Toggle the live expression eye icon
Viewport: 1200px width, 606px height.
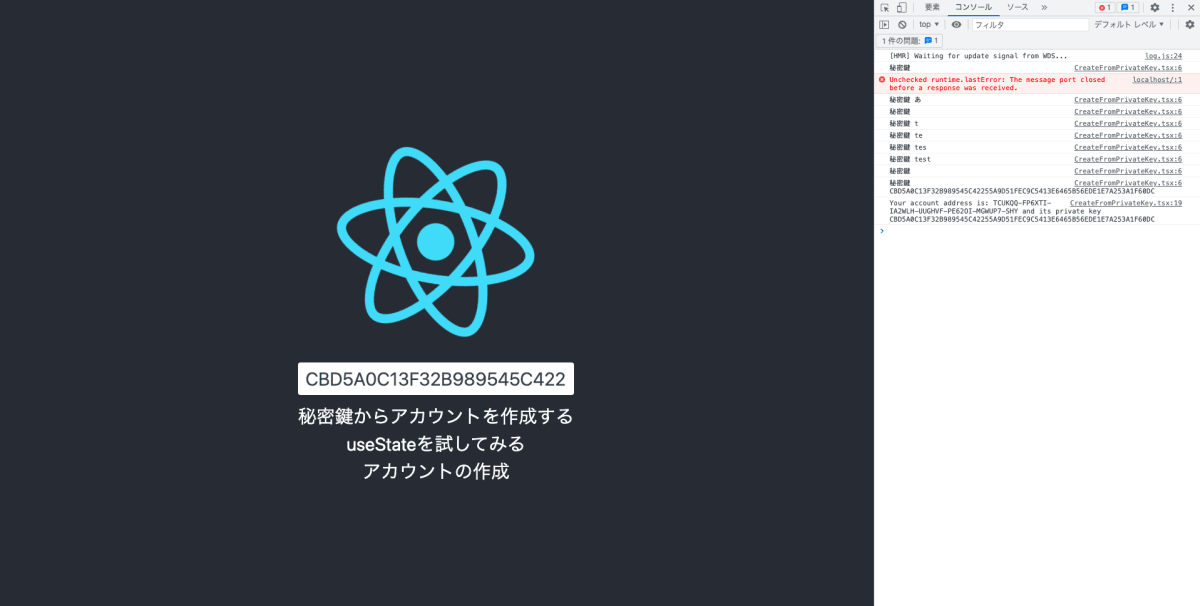point(957,24)
